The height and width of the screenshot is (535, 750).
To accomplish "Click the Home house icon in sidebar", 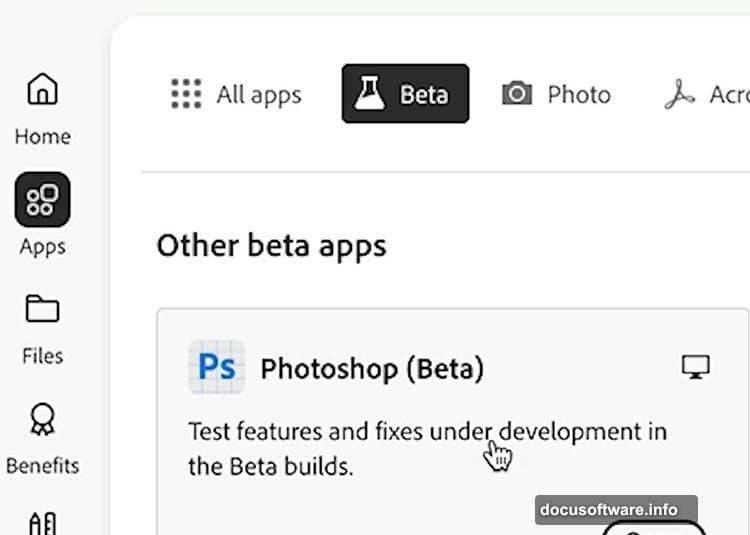I will pos(42,90).
